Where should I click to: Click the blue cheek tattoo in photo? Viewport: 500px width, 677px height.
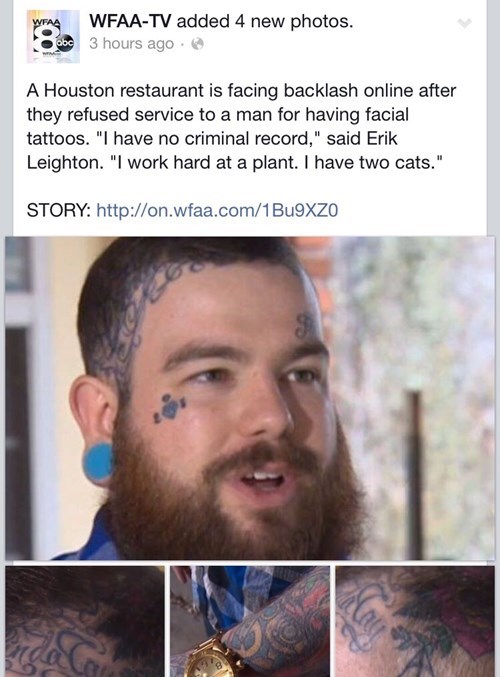tap(170, 408)
